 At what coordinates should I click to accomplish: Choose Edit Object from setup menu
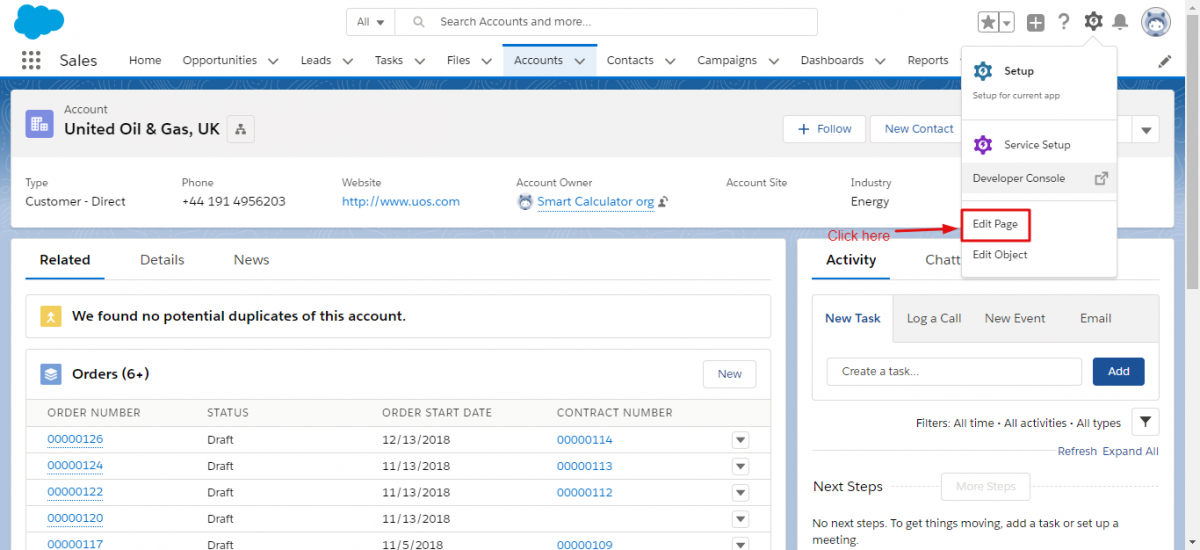[x=1000, y=254]
